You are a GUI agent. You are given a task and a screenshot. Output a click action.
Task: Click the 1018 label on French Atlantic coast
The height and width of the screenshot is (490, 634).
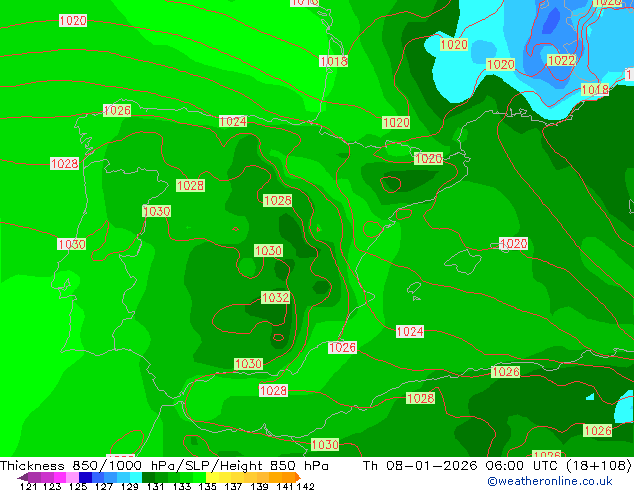point(334,61)
